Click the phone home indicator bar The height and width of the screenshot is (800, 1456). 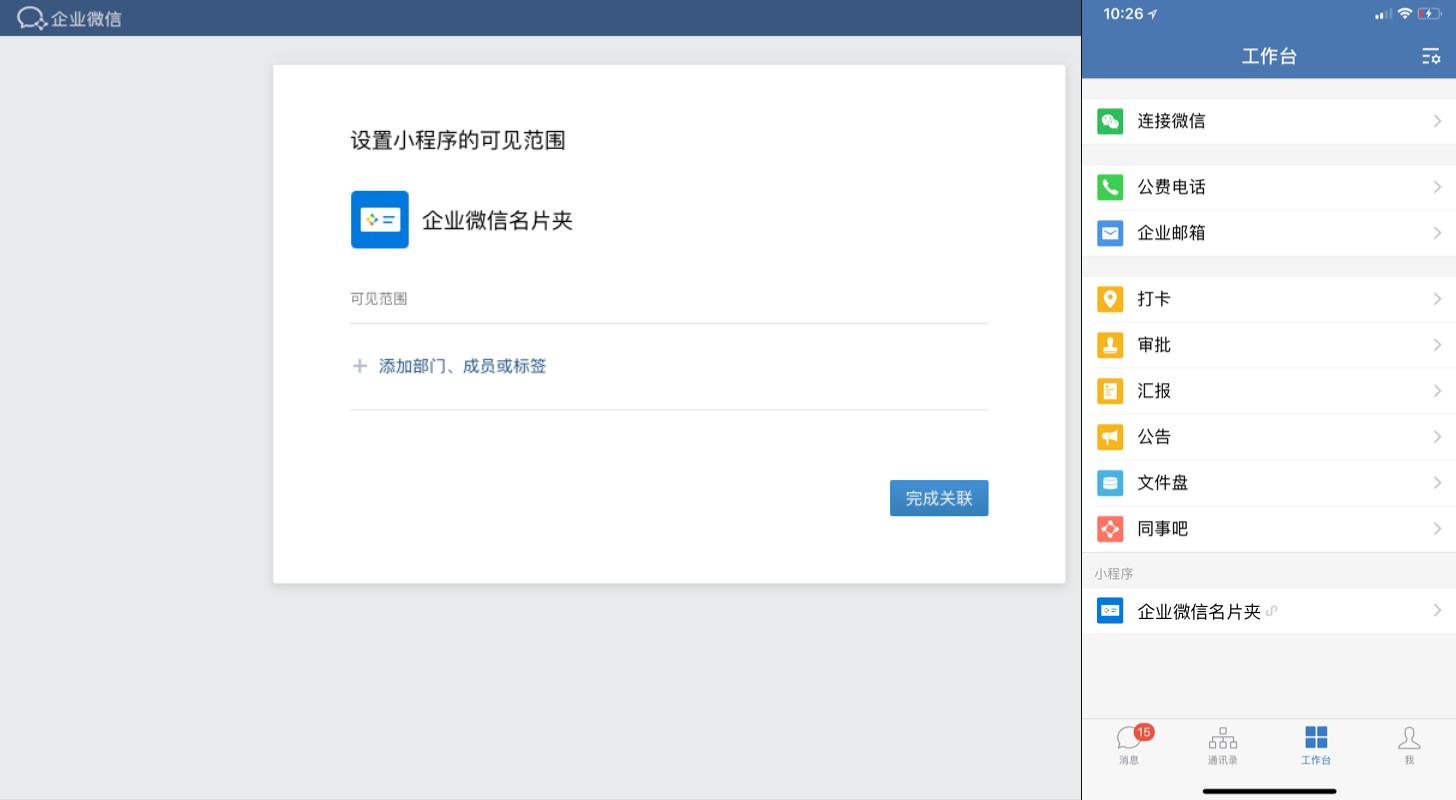[1269, 791]
